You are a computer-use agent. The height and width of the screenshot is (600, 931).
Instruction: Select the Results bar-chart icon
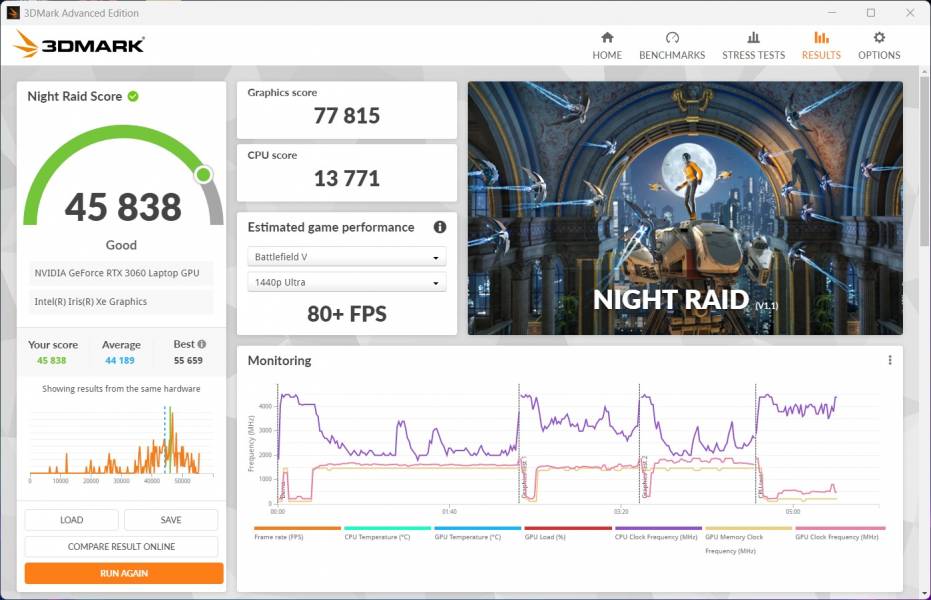[821, 38]
